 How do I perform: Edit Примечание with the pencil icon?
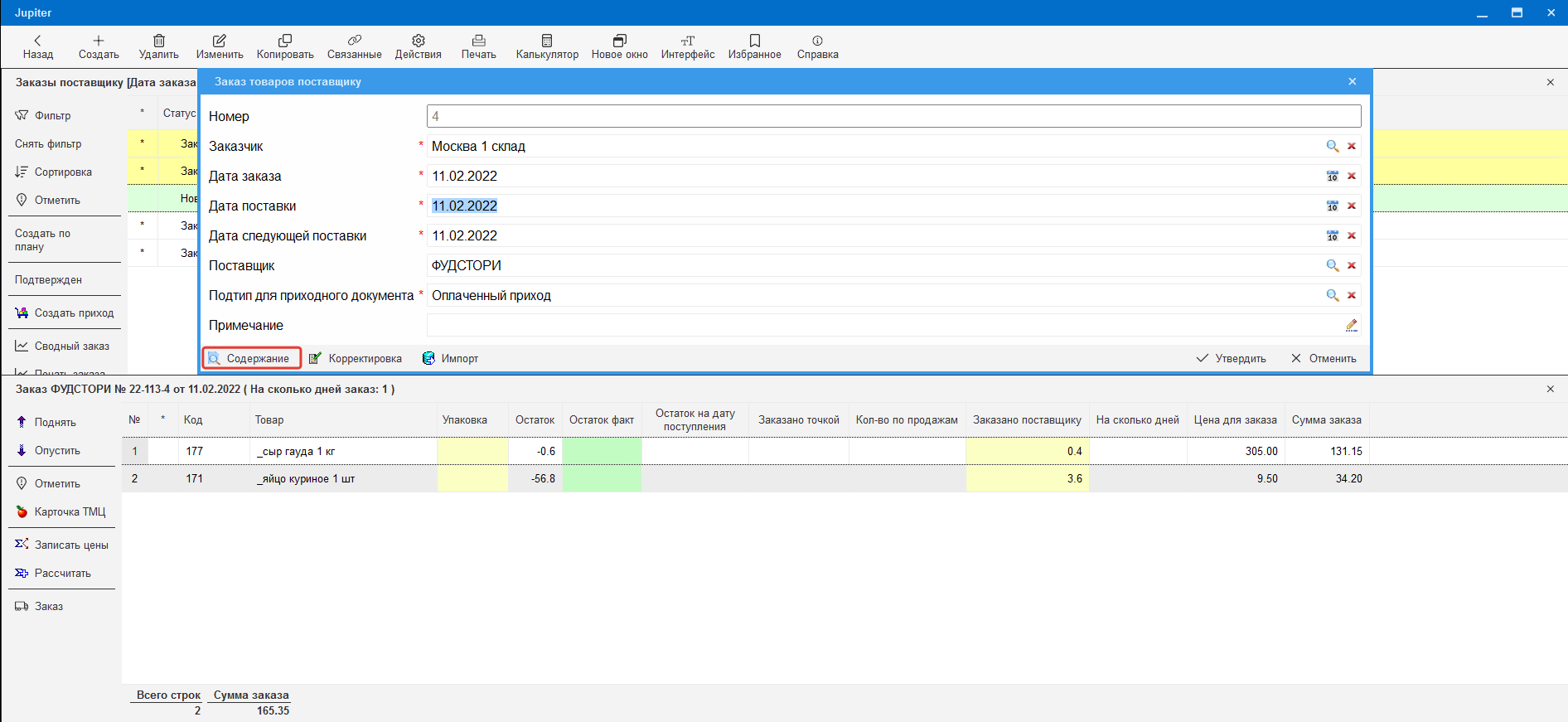[1352, 325]
